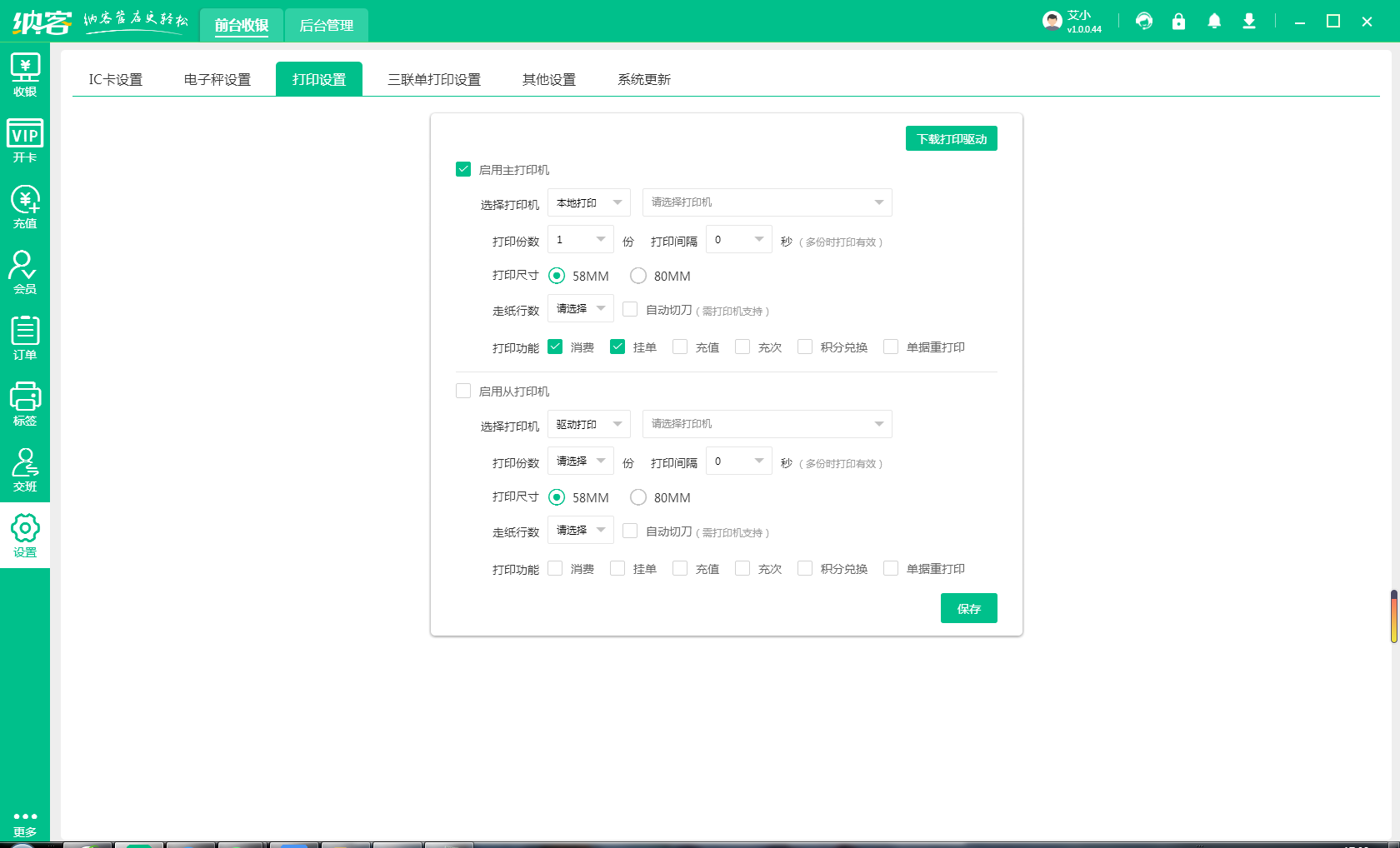Open the 充值 recharge sidebar icon
This screenshot has height=848, width=1400.
point(25,207)
